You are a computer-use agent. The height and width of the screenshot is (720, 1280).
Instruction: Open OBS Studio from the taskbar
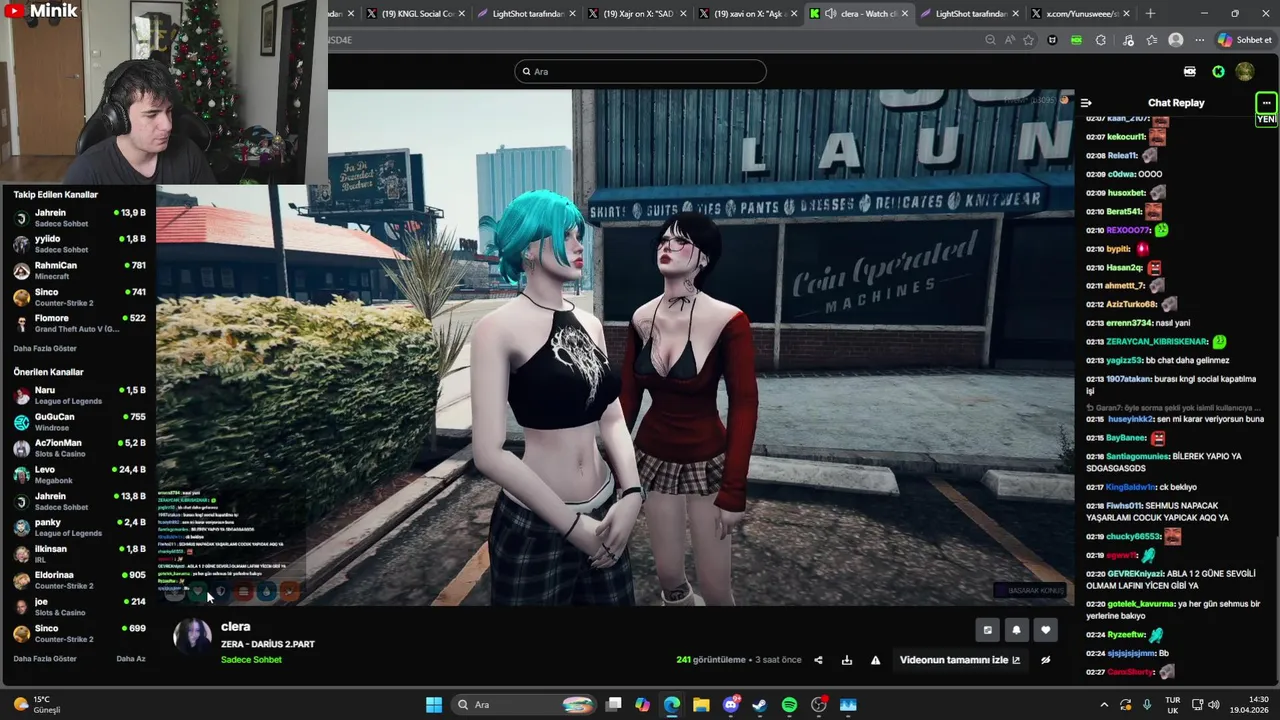tap(819, 705)
